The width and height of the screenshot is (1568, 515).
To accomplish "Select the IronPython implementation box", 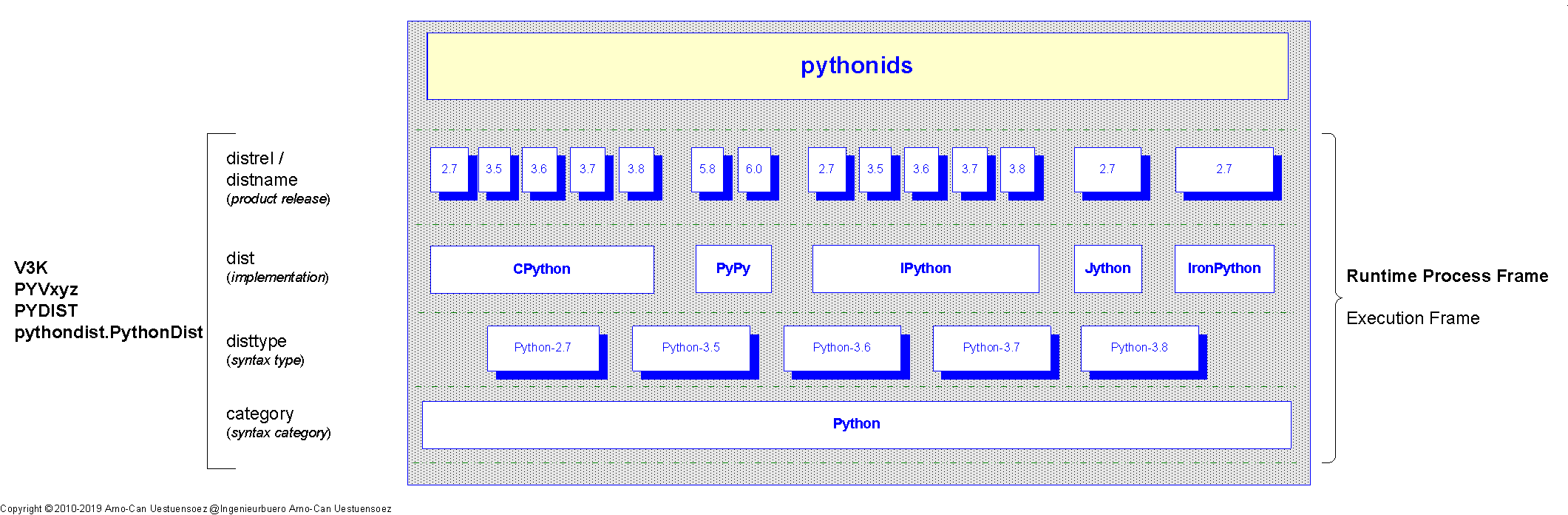I will point(1224,269).
